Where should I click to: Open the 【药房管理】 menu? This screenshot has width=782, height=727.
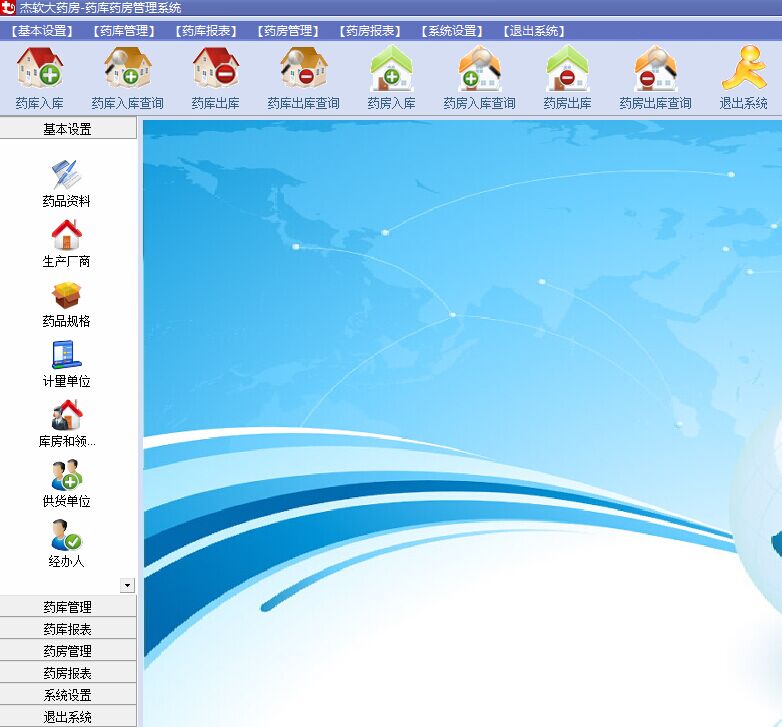[288, 31]
